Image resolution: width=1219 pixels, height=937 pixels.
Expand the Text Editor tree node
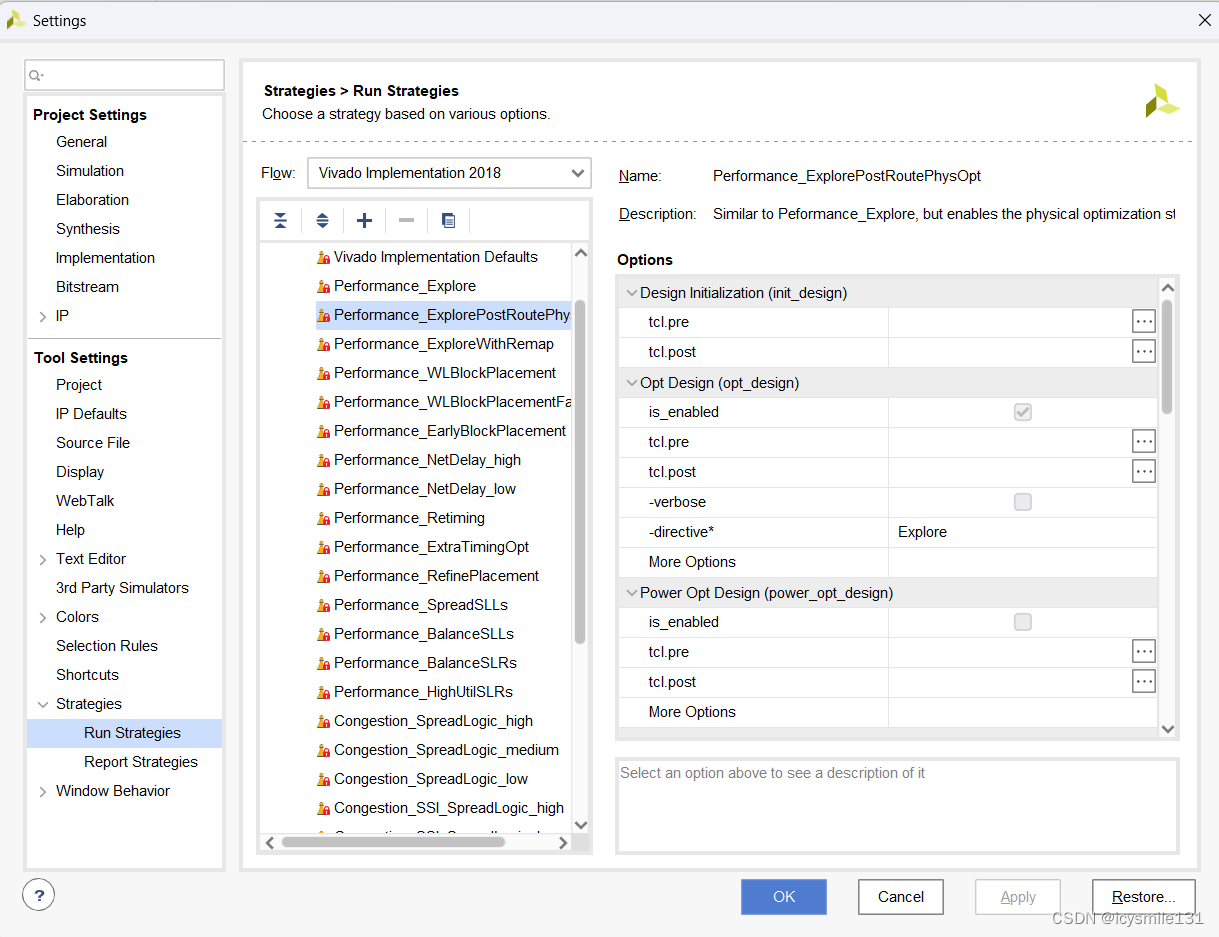point(43,559)
